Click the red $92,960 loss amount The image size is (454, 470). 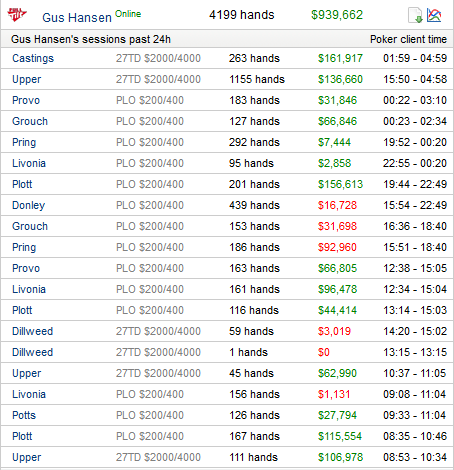point(337,247)
